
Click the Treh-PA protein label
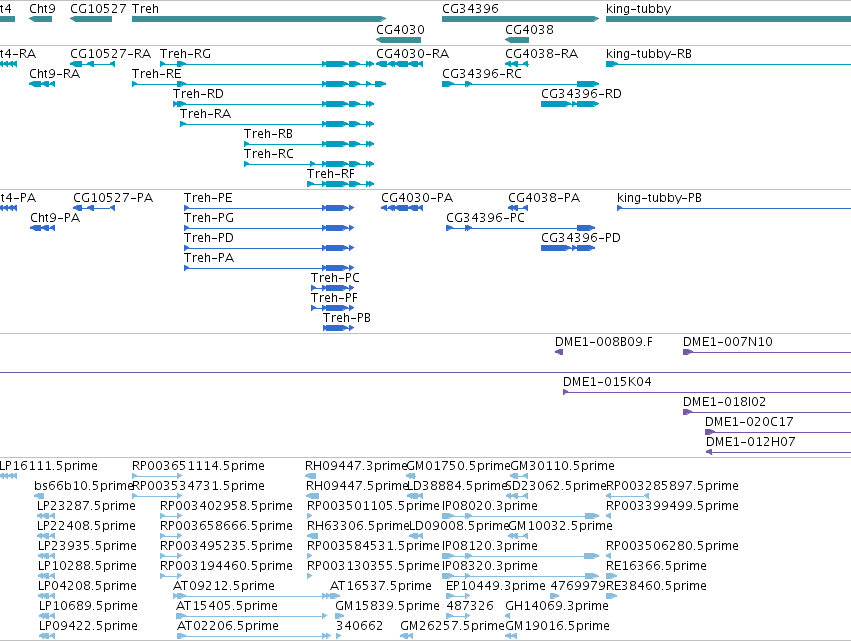click(208, 258)
